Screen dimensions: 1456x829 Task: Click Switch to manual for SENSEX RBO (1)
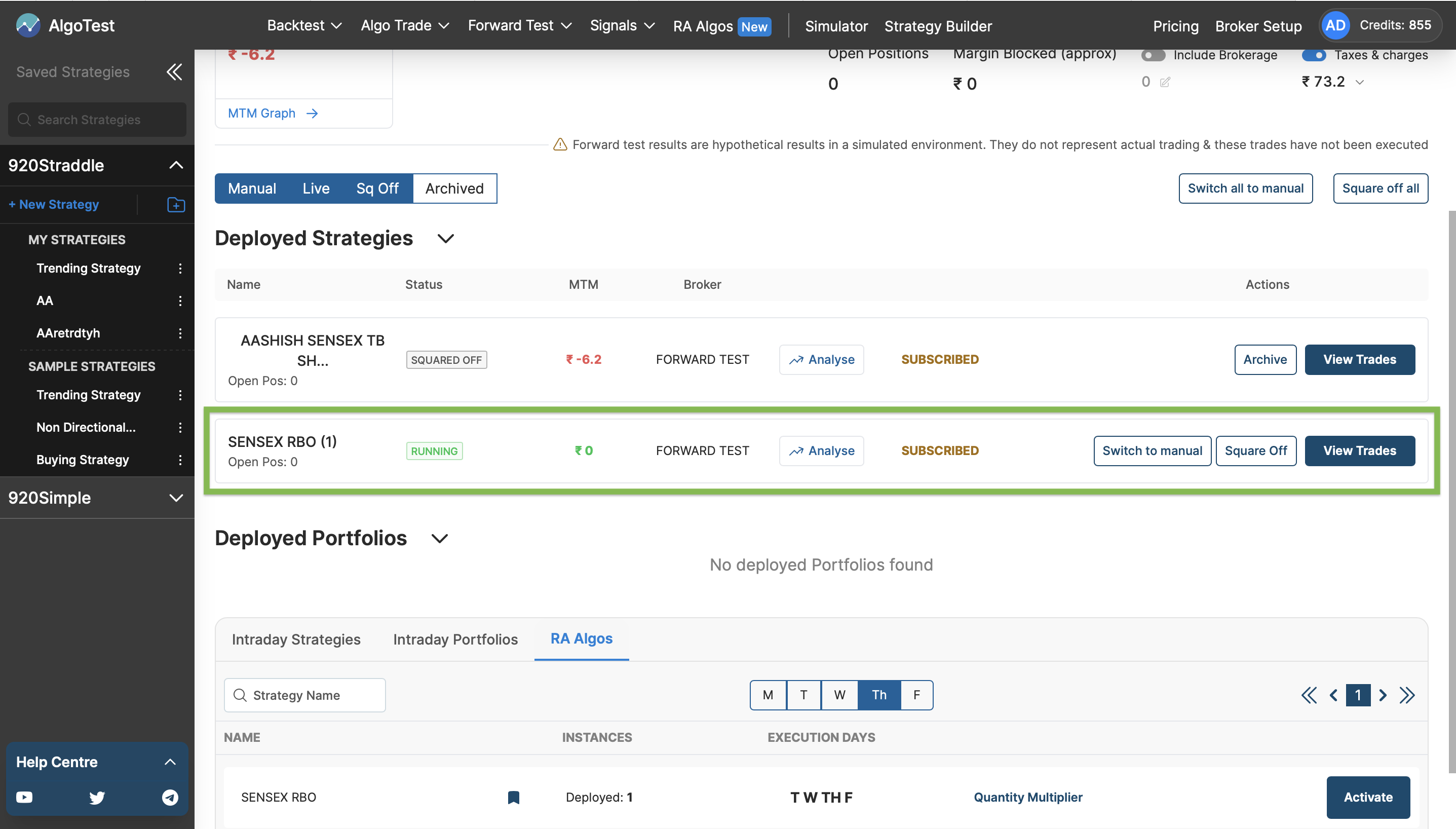[1152, 451]
